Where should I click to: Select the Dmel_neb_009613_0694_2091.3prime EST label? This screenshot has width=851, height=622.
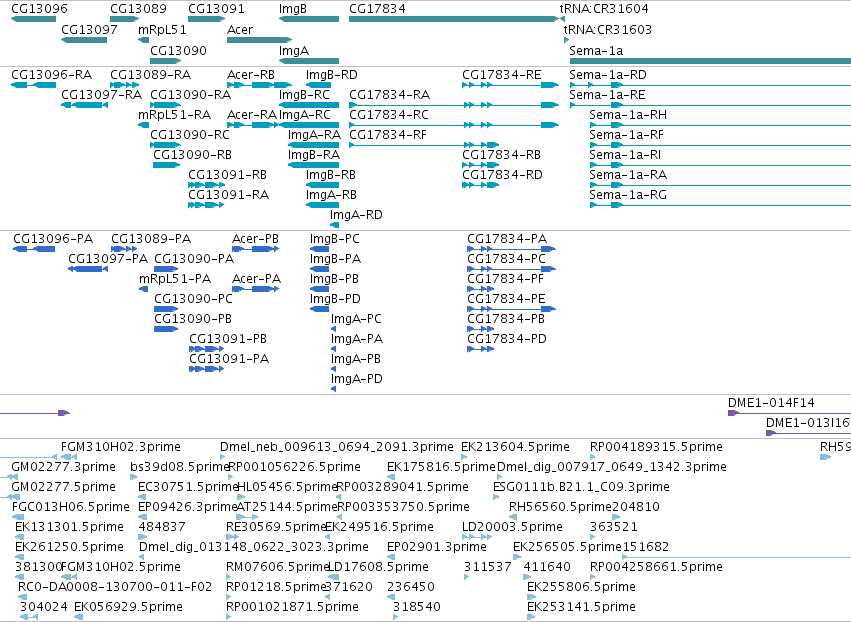tap(336, 446)
